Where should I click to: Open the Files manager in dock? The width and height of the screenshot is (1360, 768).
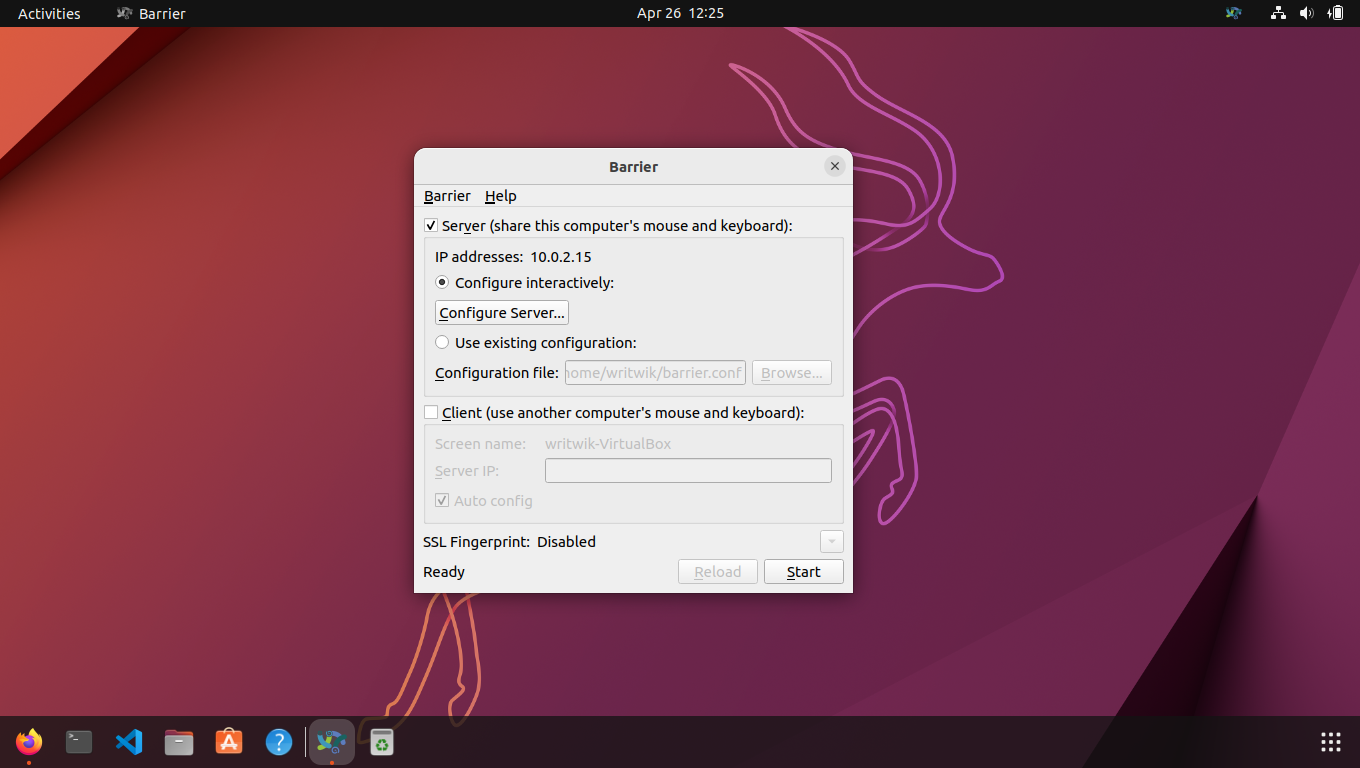pos(179,742)
